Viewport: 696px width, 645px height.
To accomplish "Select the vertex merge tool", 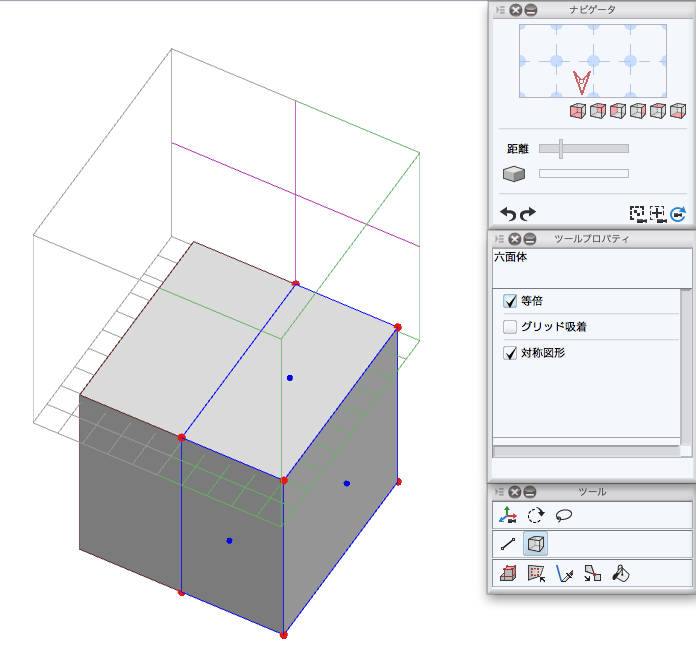I will click(x=592, y=574).
